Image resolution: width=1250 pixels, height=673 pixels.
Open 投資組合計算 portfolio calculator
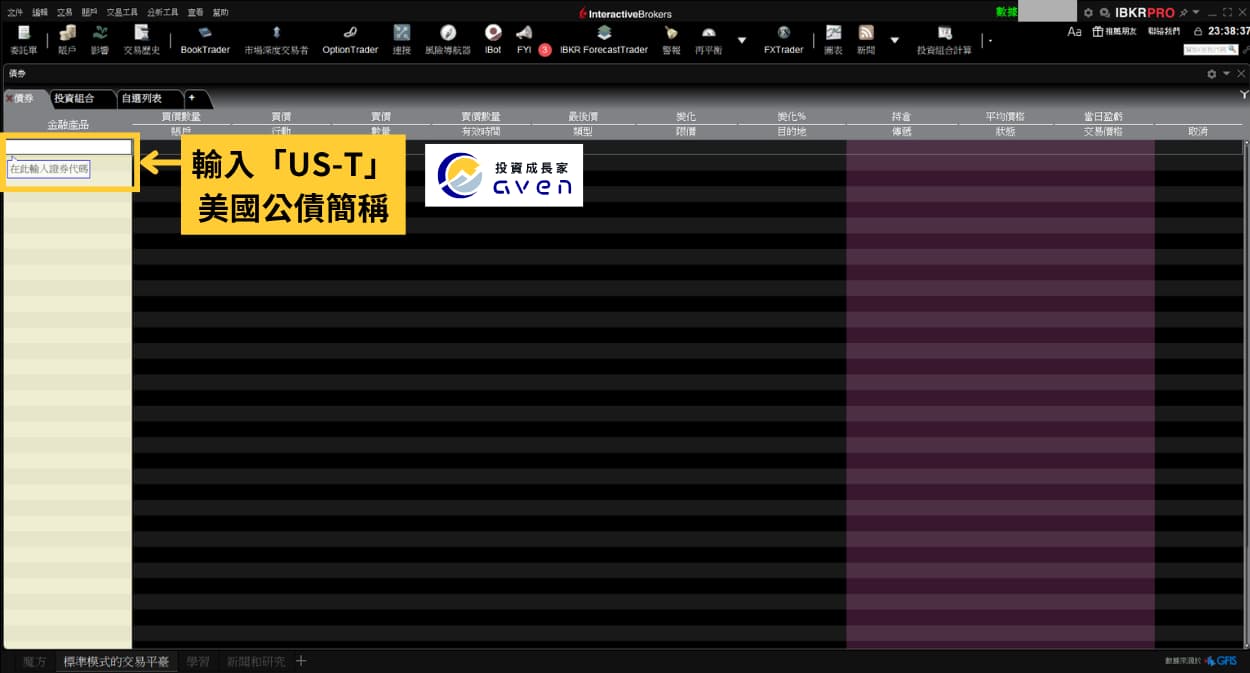pyautogui.click(x=944, y=40)
